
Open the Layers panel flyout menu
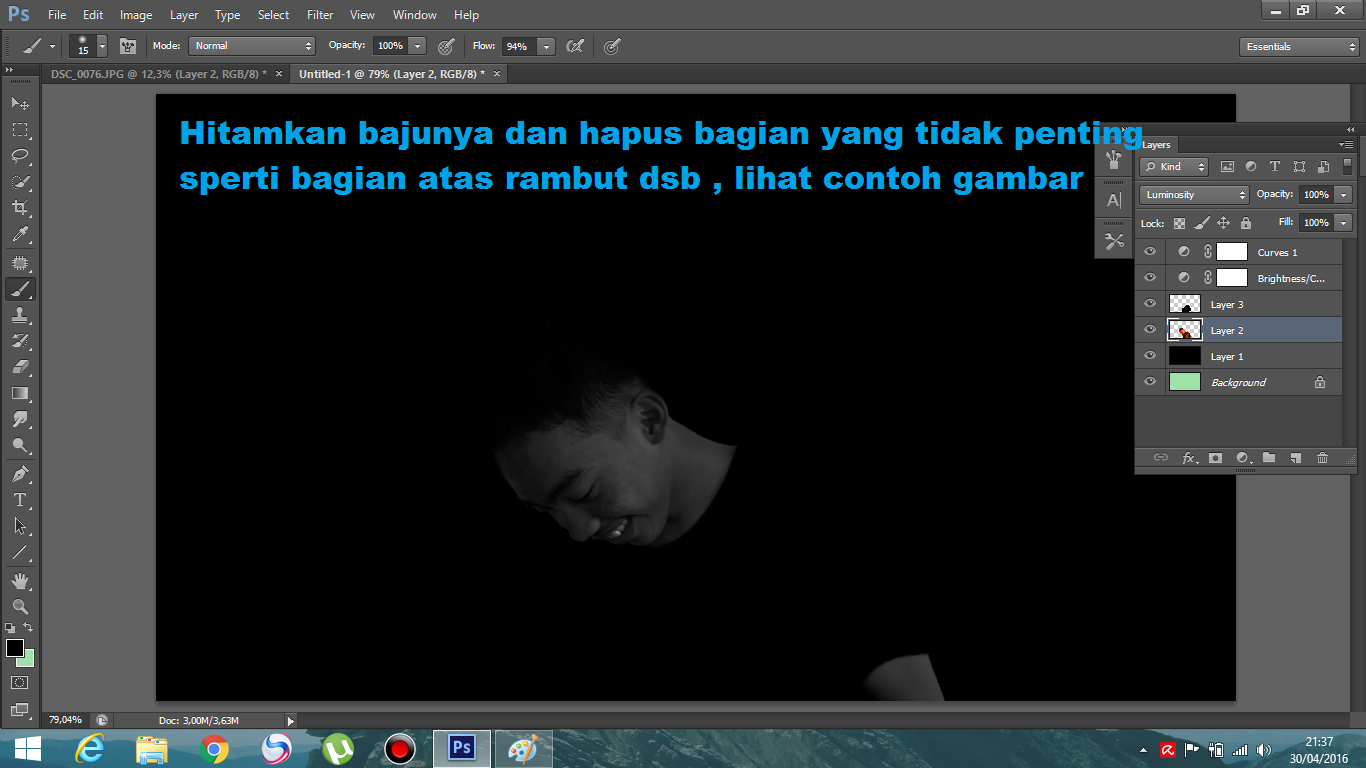[1347, 144]
